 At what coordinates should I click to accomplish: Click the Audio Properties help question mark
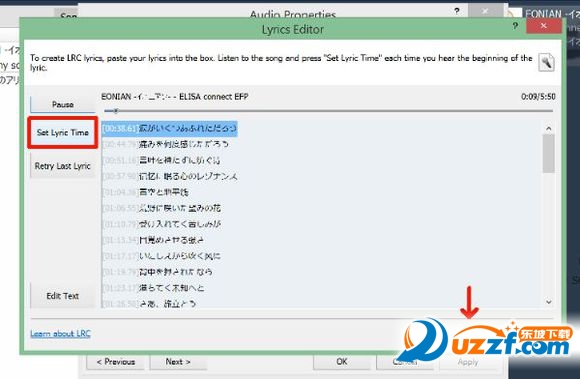[457, 11]
